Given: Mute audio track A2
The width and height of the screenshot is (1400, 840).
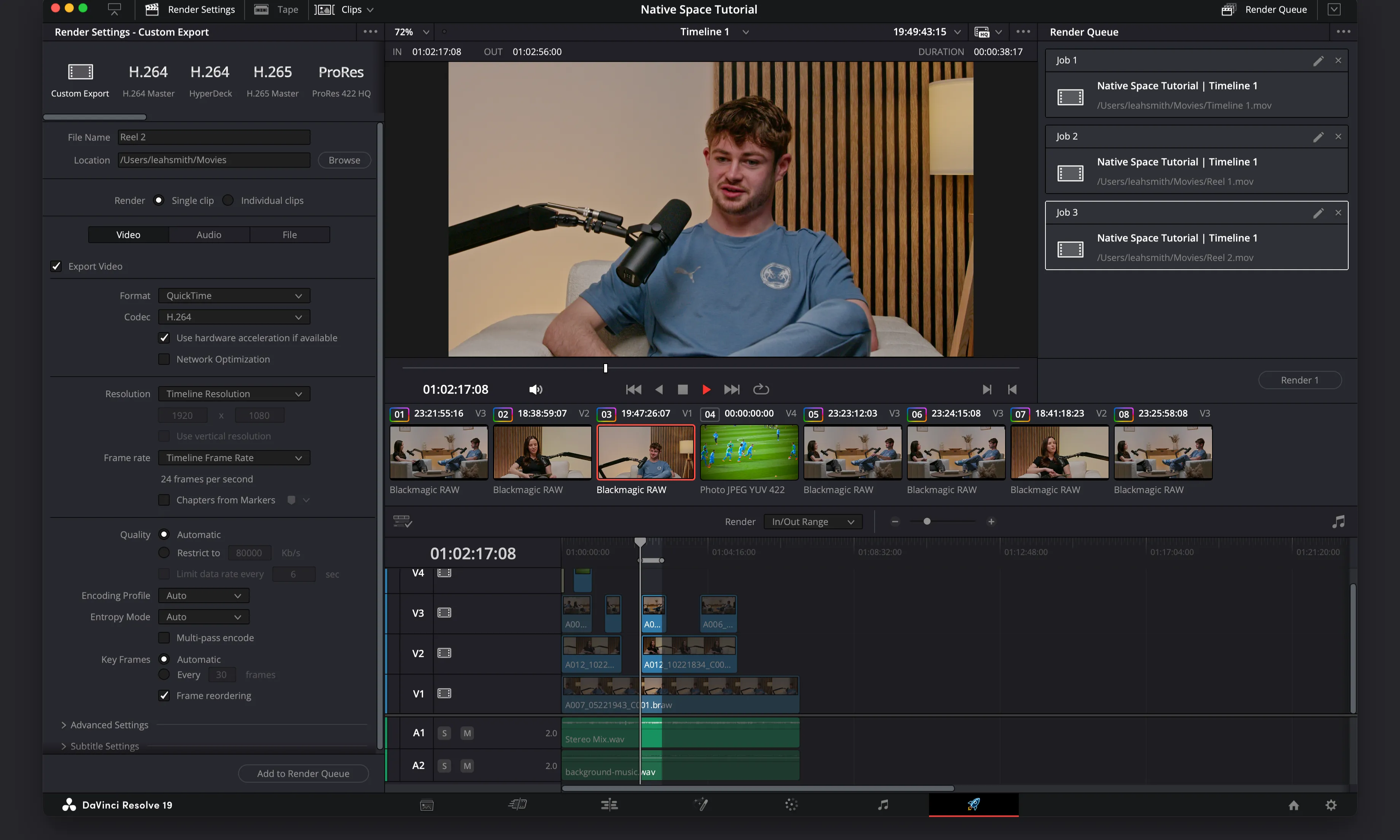Looking at the screenshot, I should (x=467, y=766).
